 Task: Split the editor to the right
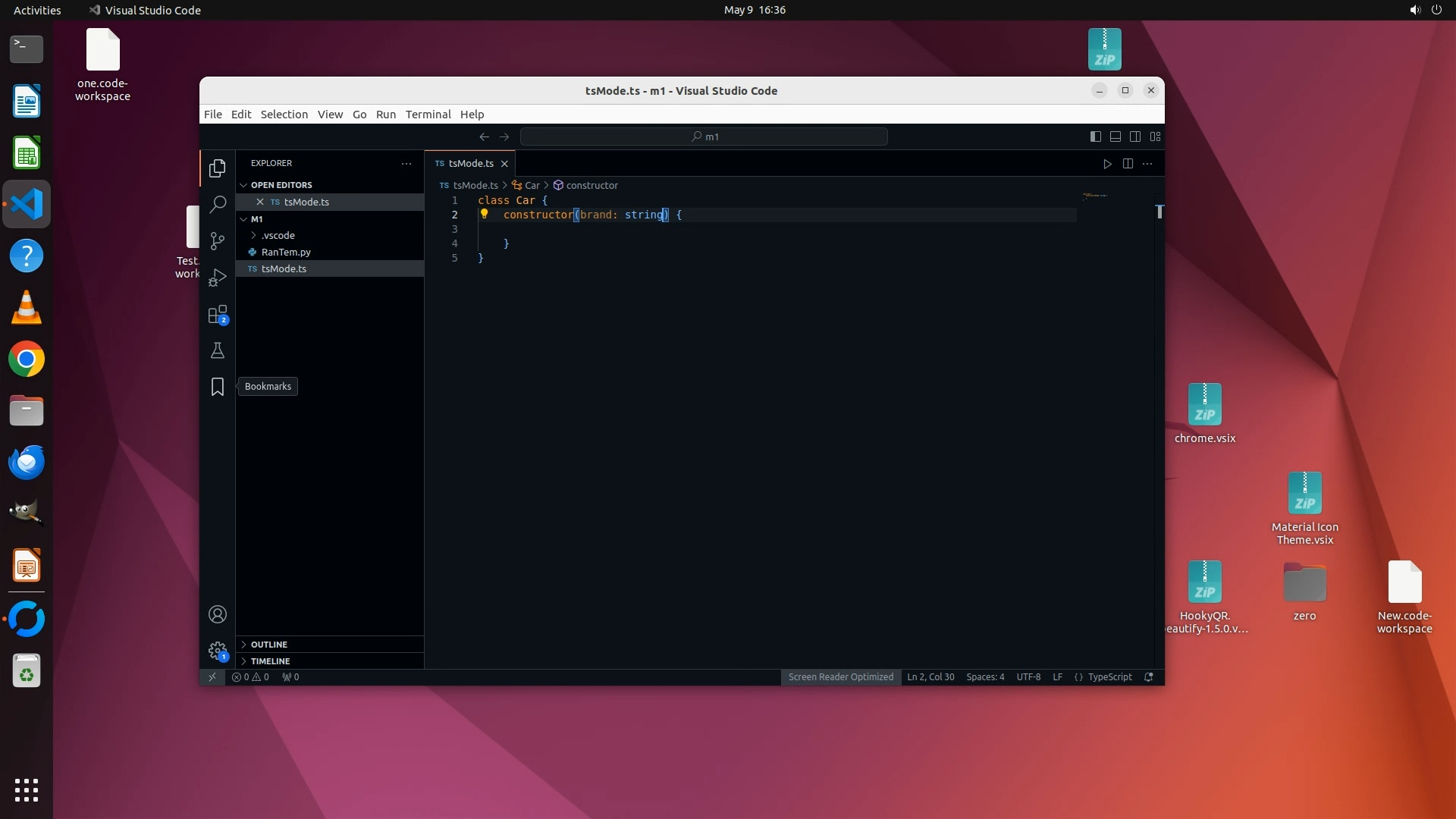1128,164
